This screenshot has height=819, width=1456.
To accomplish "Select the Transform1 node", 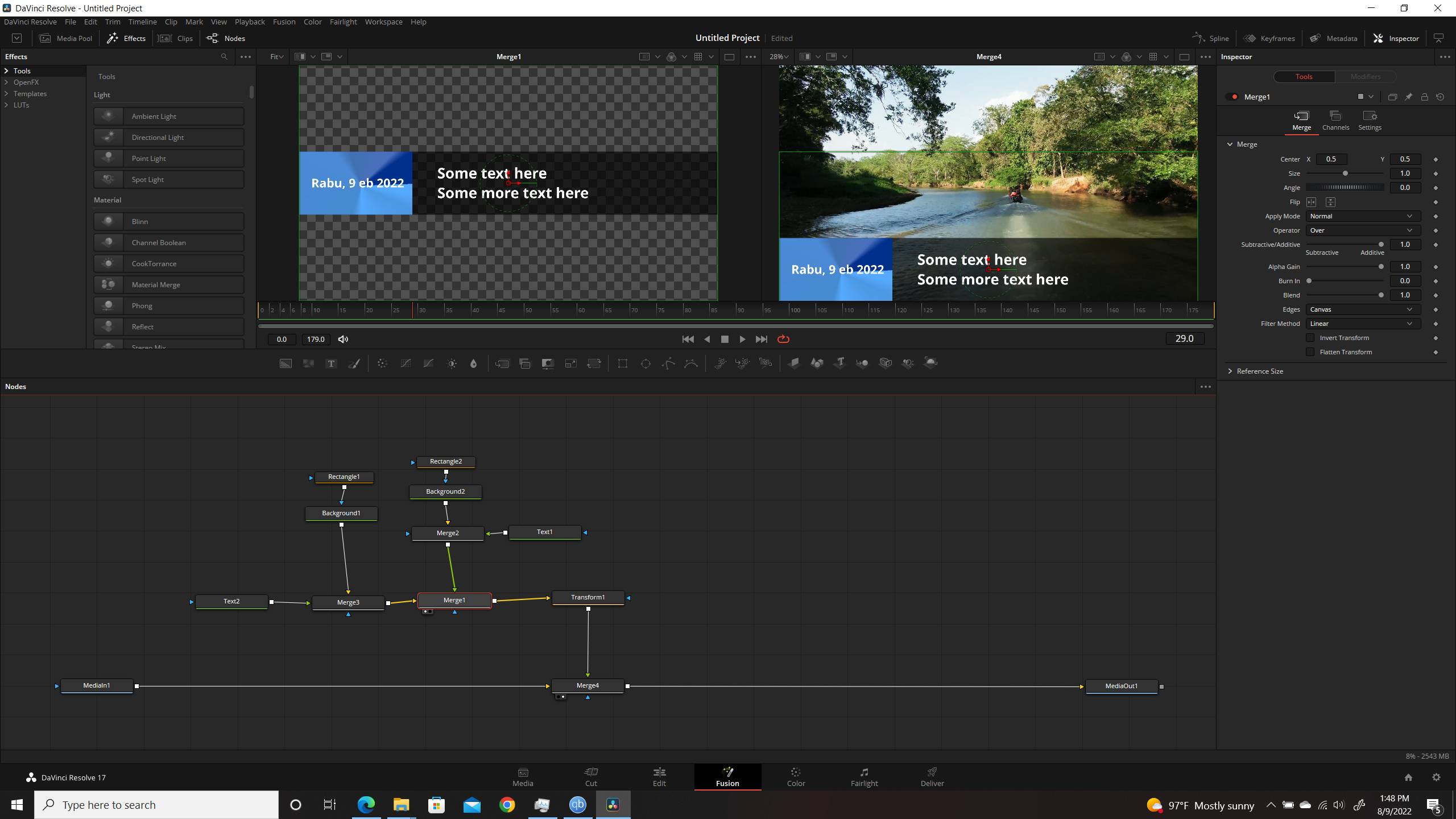I will tap(588, 597).
